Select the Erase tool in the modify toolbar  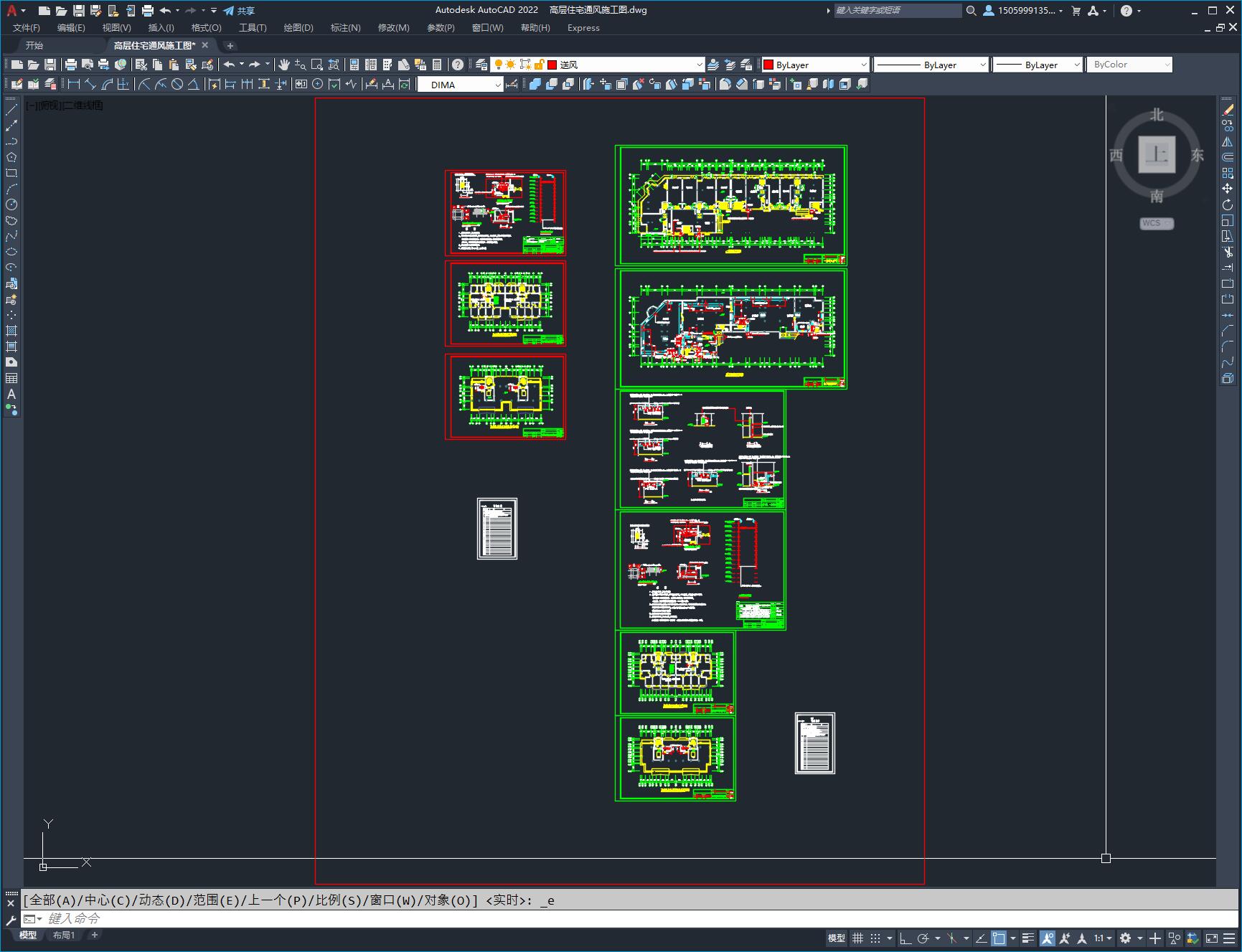coord(1228,110)
